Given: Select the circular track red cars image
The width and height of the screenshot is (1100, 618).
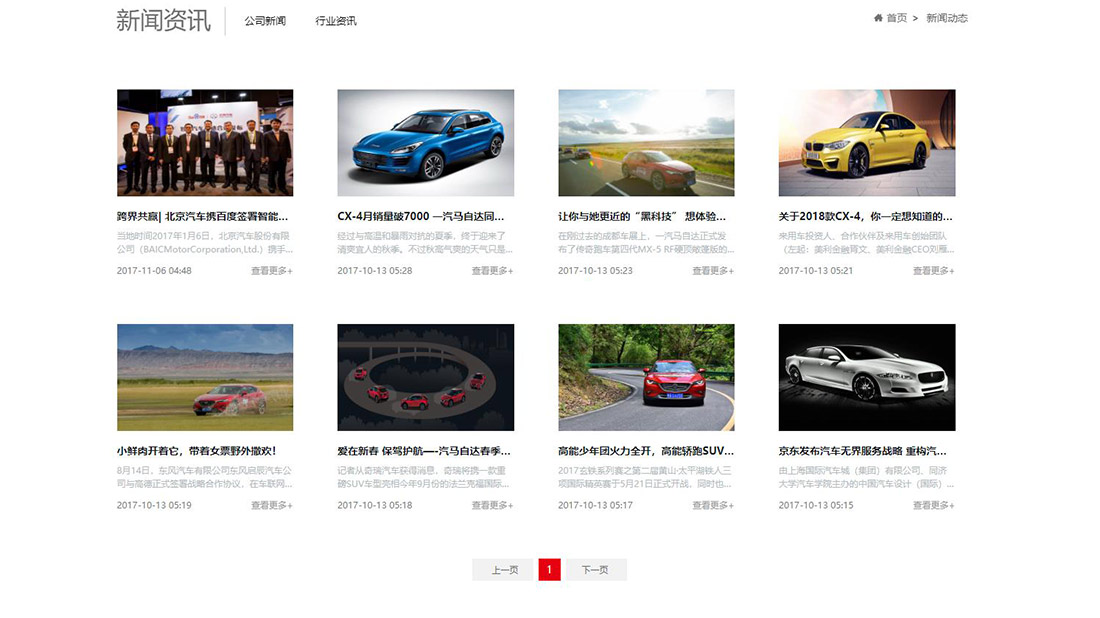Looking at the screenshot, I should 426,377.
